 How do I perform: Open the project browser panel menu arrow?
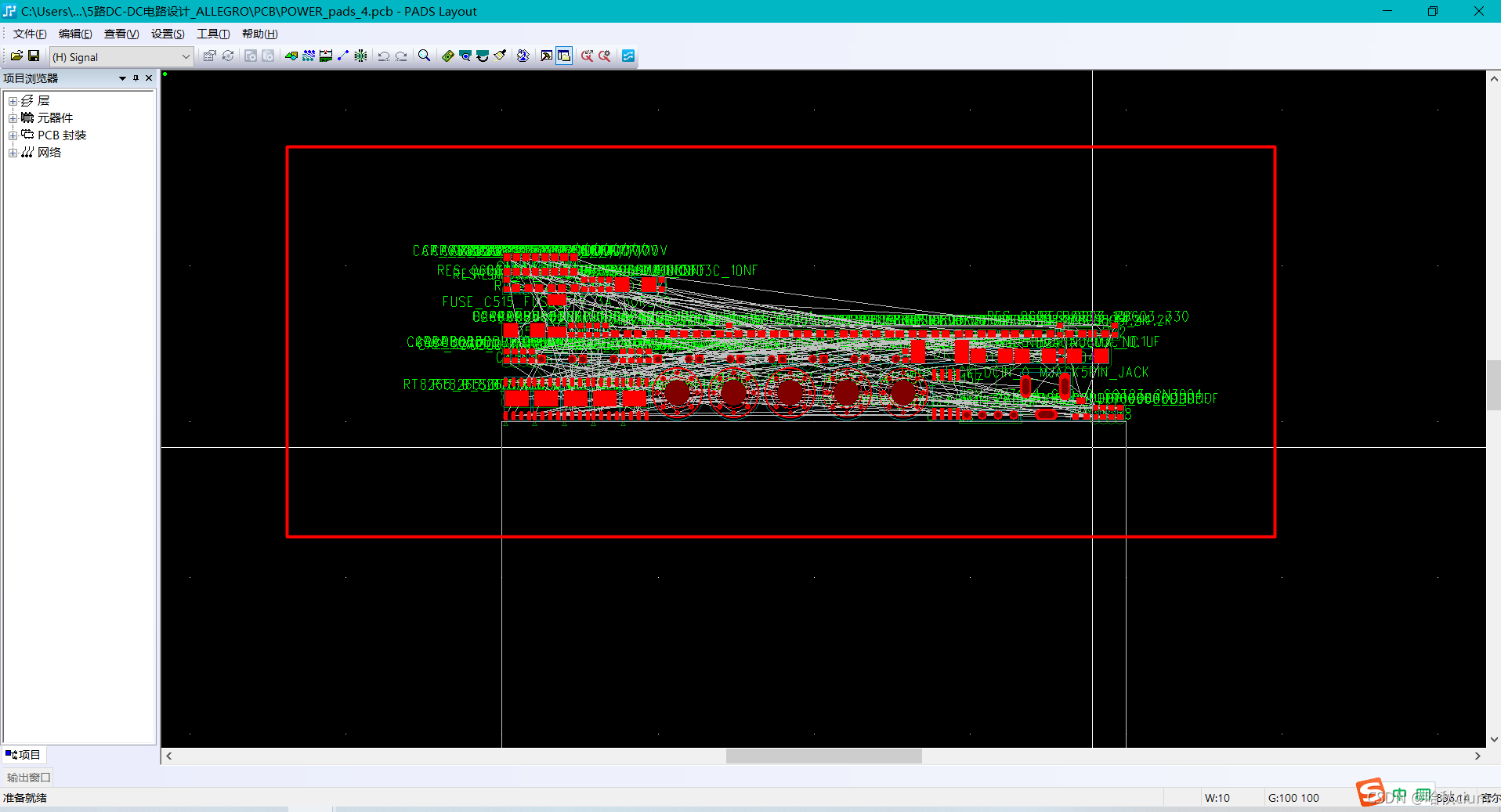122,78
